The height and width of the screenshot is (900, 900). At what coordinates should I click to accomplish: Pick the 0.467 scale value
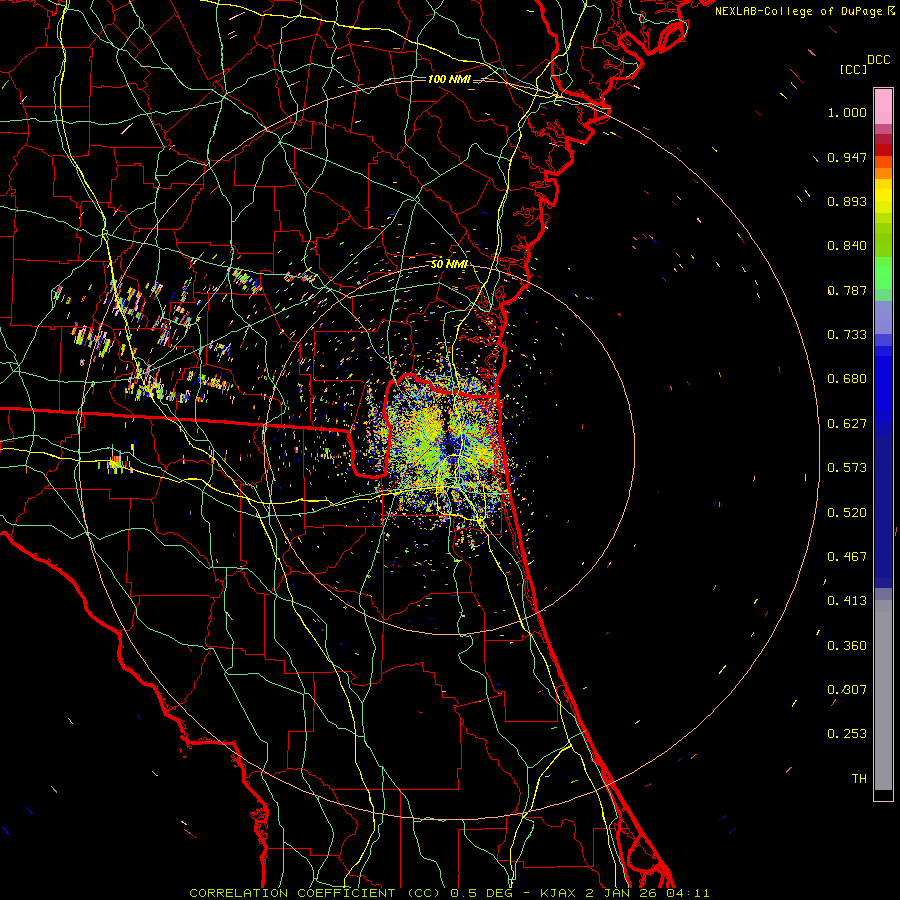click(x=847, y=557)
